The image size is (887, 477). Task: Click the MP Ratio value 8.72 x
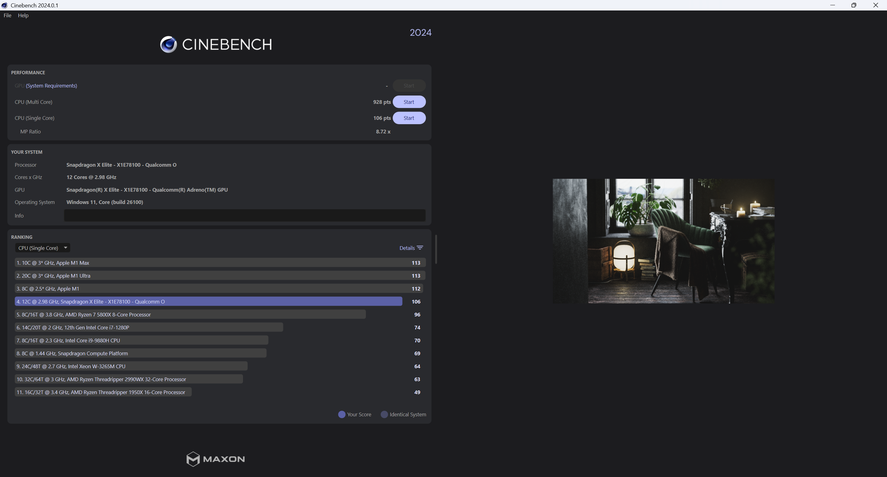pos(383,131)
